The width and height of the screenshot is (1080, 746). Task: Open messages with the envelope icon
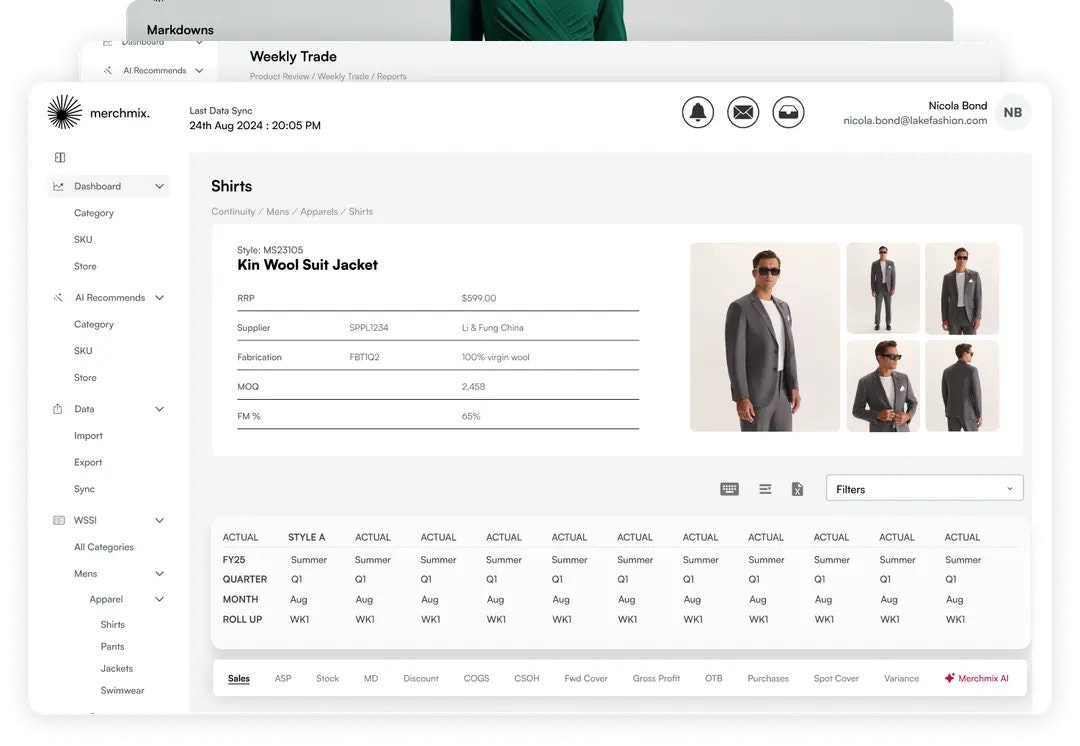click(x=743, y=112)
